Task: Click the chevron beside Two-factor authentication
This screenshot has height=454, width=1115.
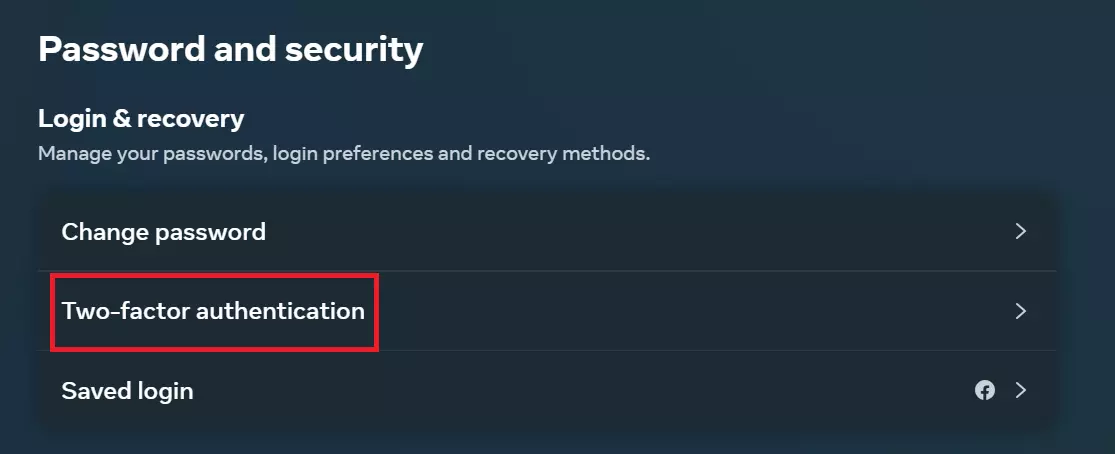Action: point(1021,311)
